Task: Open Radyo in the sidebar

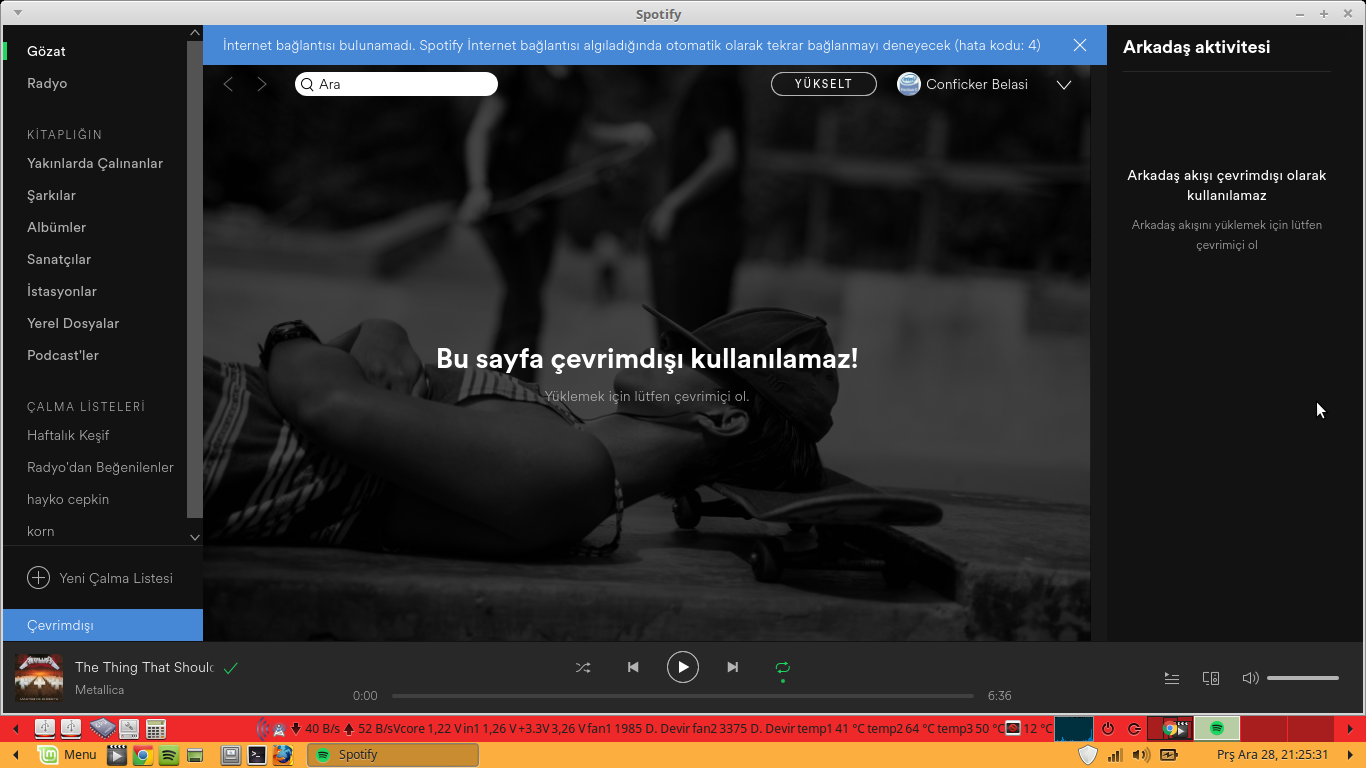Action: (47, 83)
